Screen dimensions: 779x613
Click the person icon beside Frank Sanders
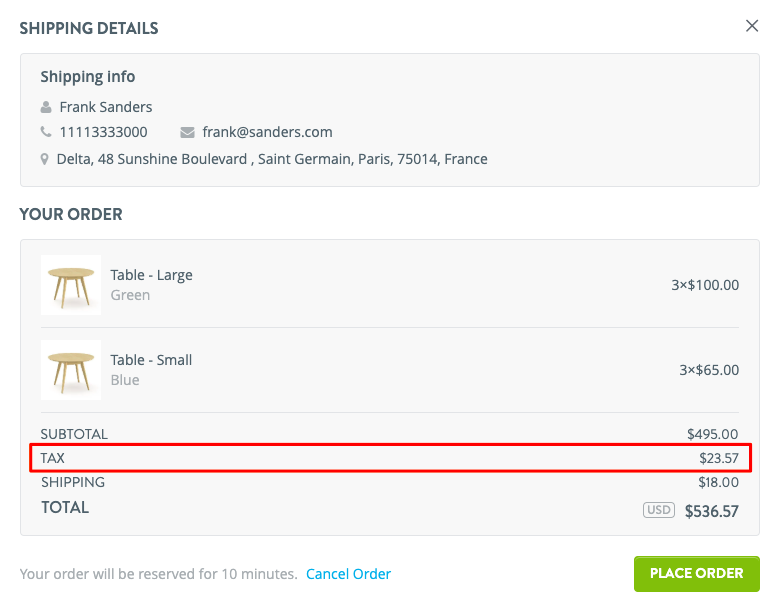46,107
